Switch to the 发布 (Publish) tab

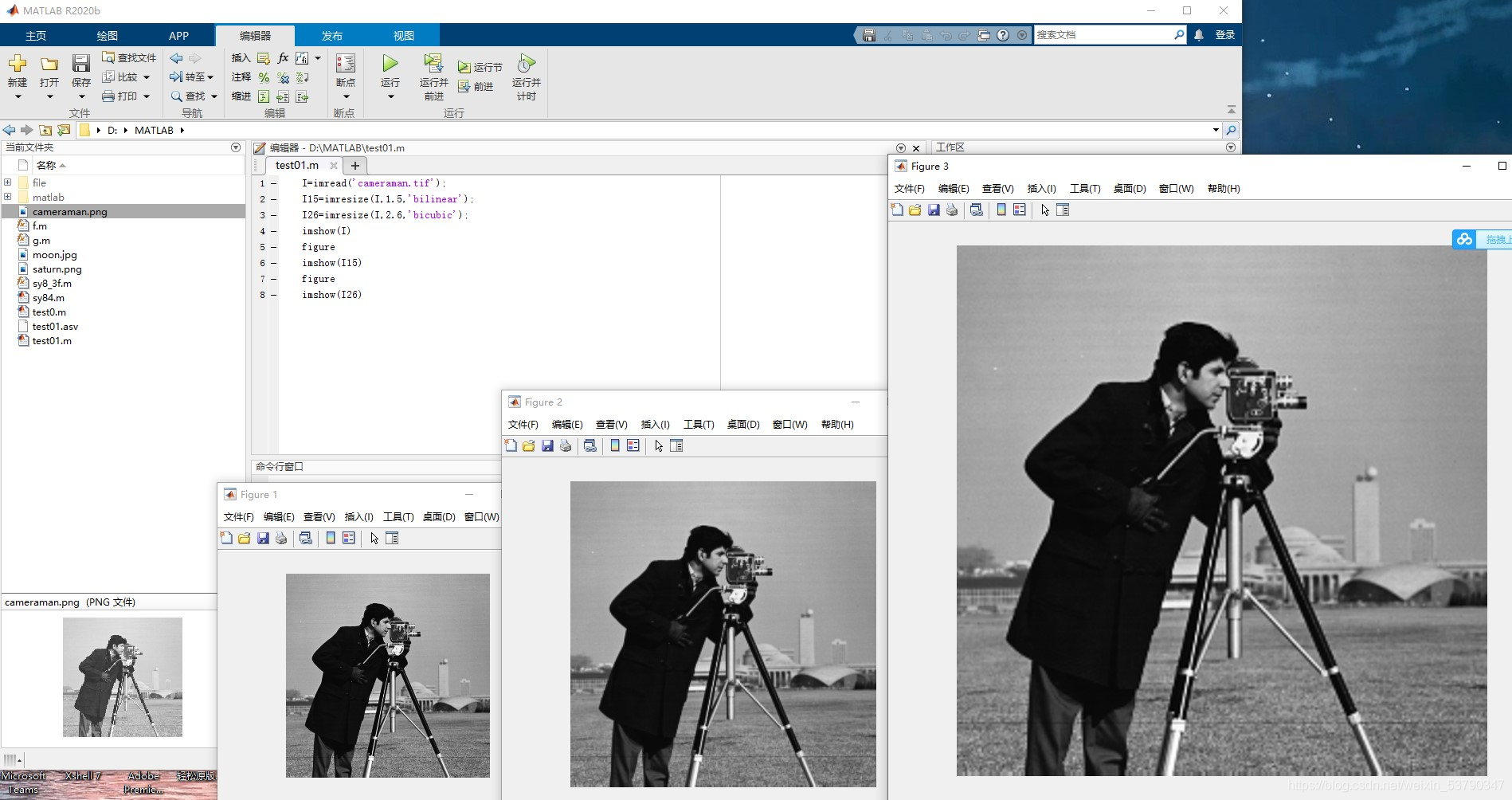click(x=331, y=35)
